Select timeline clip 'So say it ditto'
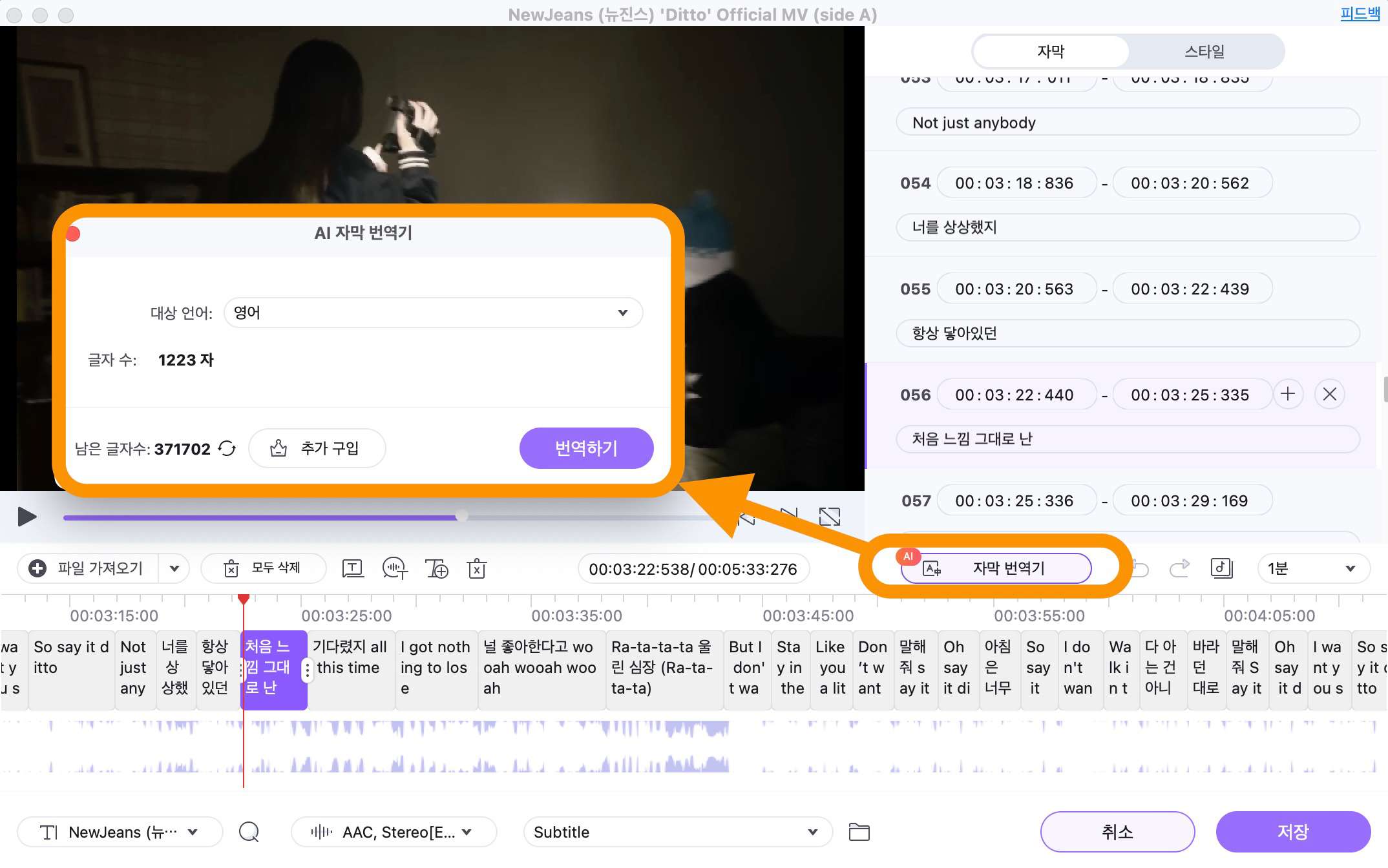This screenshot has width=1388, height=868. coord(72,670)
